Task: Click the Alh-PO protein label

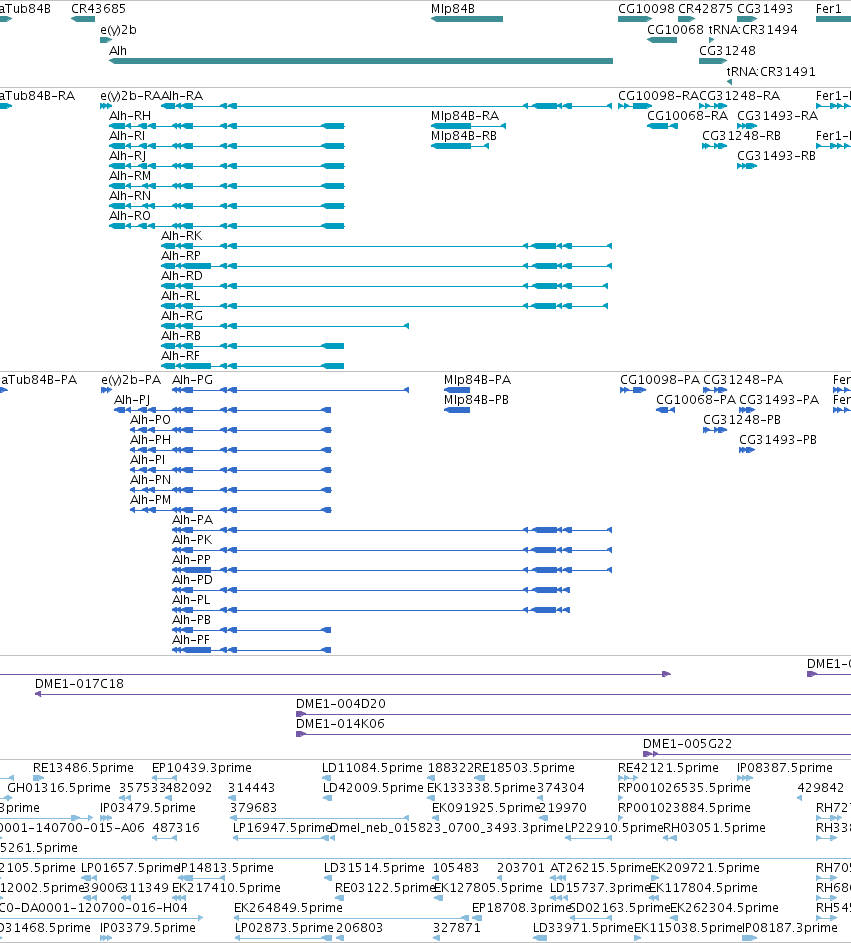Action: (x=150, y=419)
